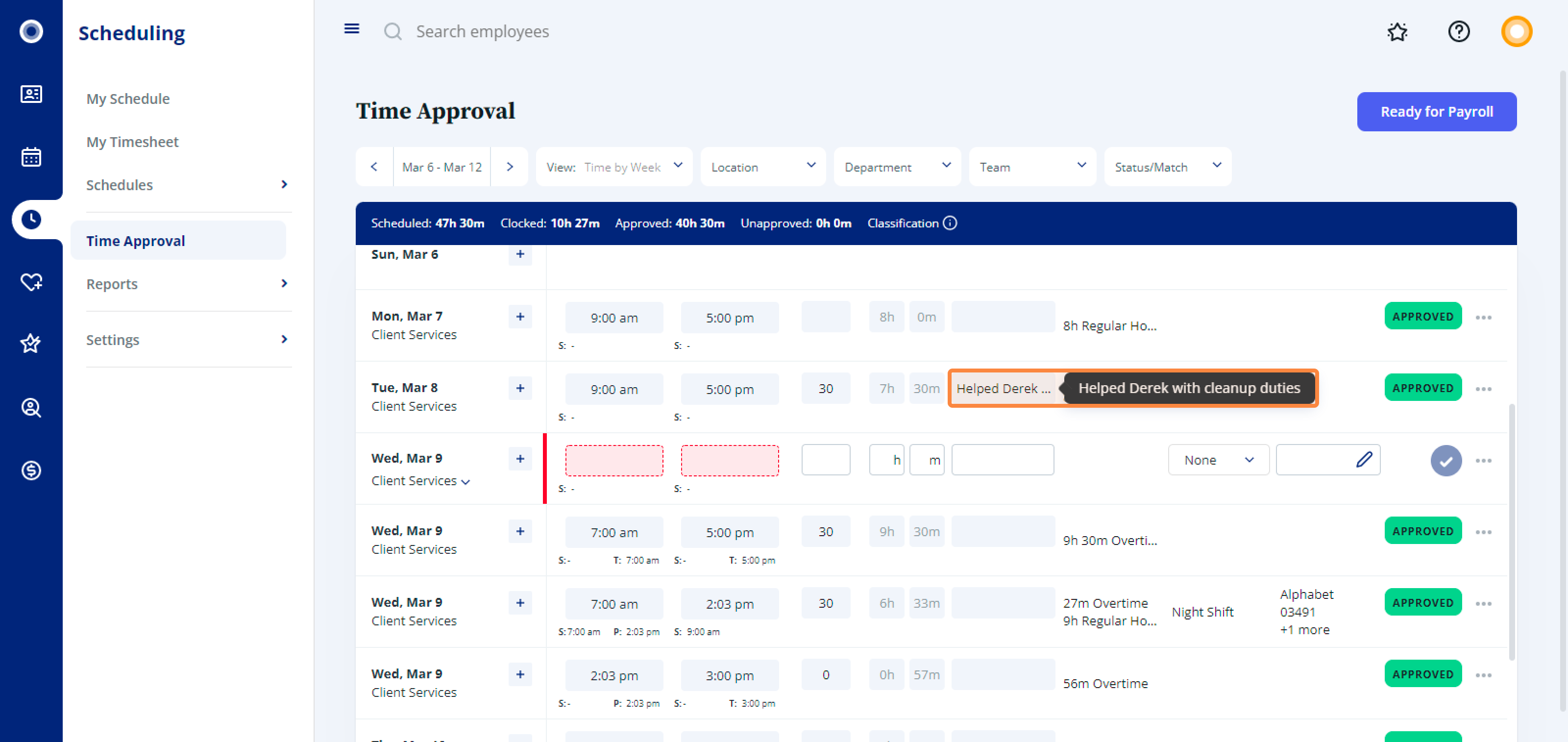Open the employee profile card sidebar icon
Image resolution: width=1568 pixels, height=742 pixels.
point(31,94)
